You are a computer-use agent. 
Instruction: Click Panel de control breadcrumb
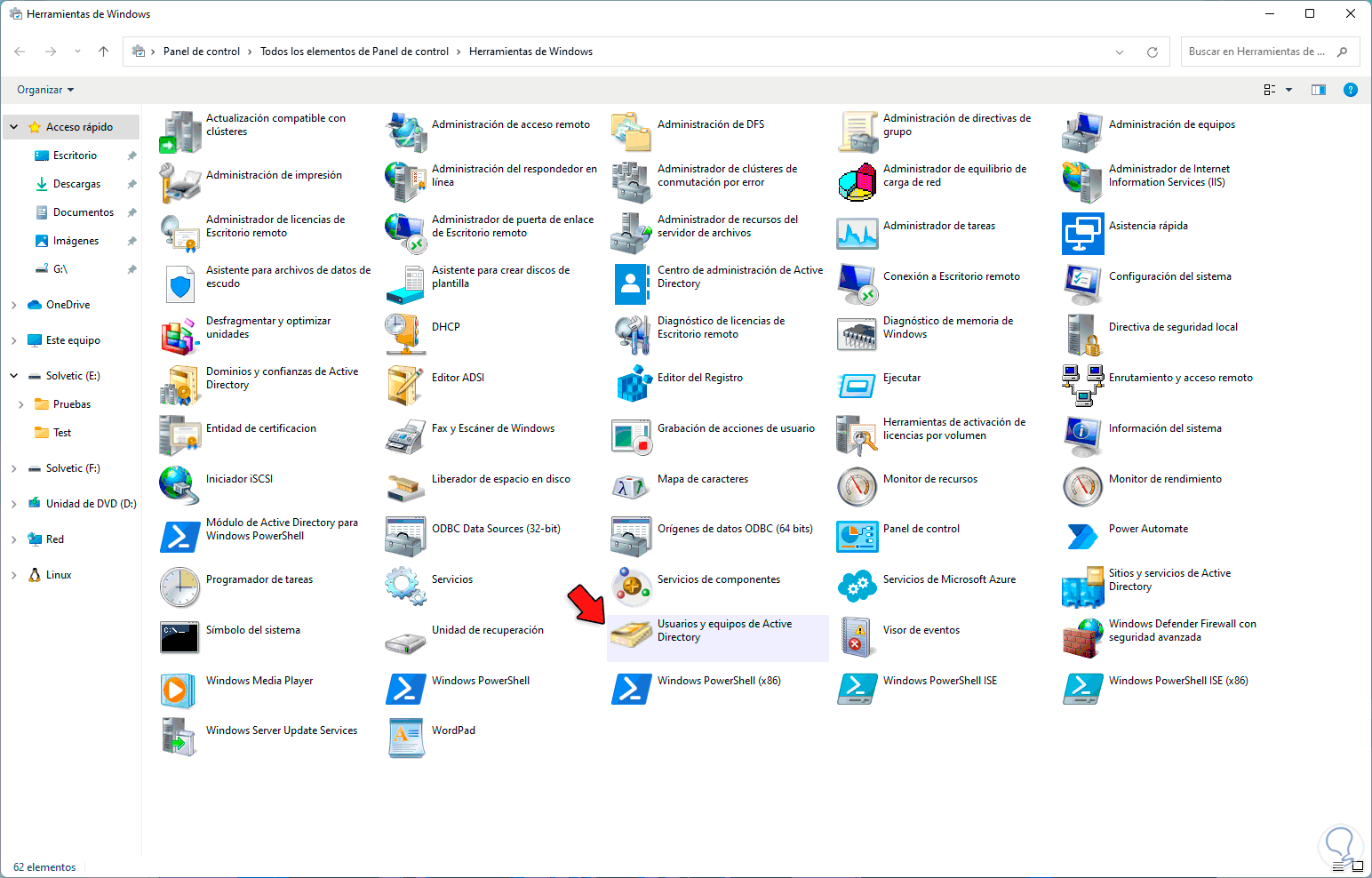point(202,52)
